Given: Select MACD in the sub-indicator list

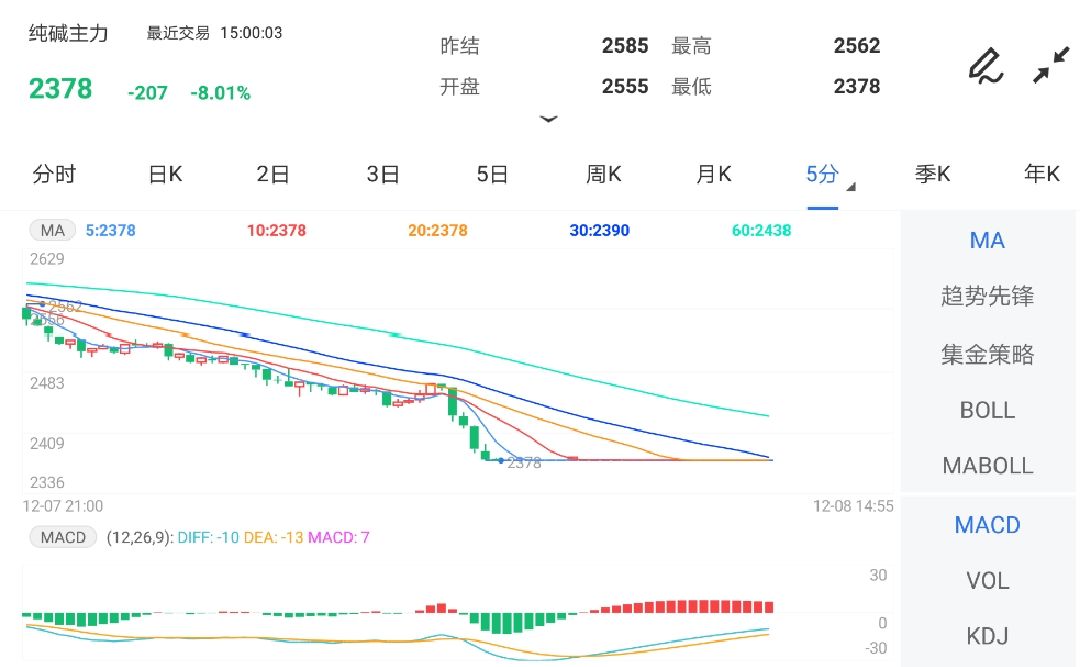Looking at the screenshot, I should 987,525.
